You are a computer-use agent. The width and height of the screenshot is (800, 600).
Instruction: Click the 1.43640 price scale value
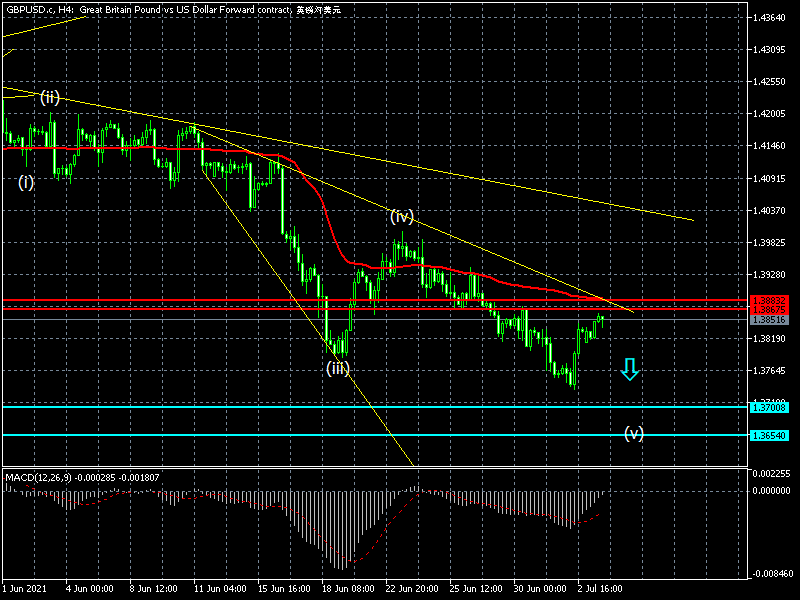769,18
